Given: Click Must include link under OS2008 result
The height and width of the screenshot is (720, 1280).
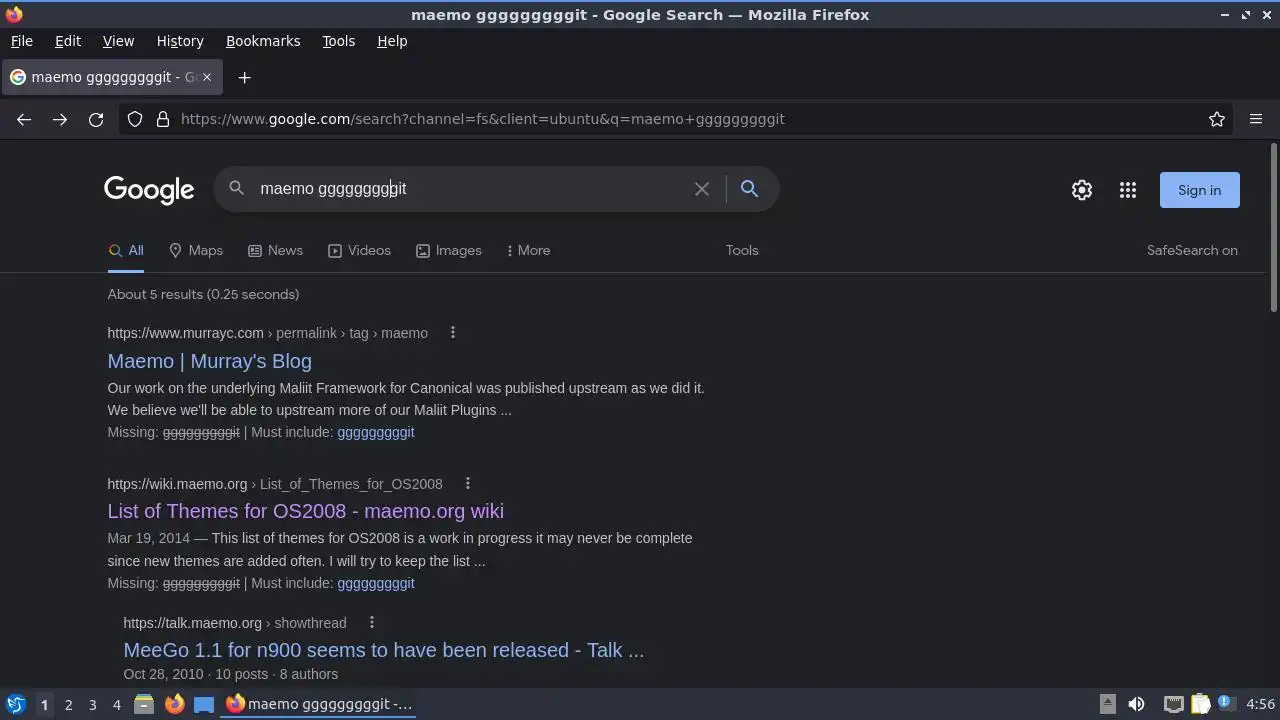Looking at the screenshot, I should [x=376, y=583].
